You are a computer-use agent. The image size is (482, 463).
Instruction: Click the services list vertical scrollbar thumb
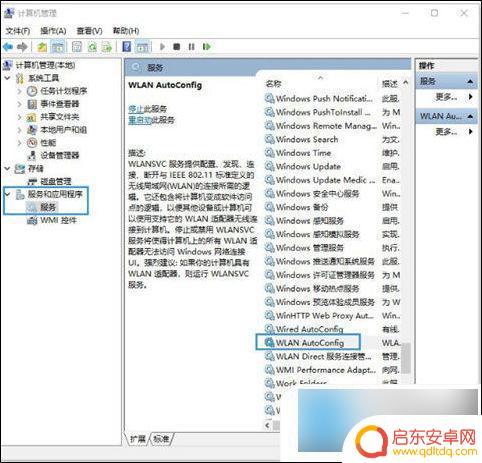point(406,357)
